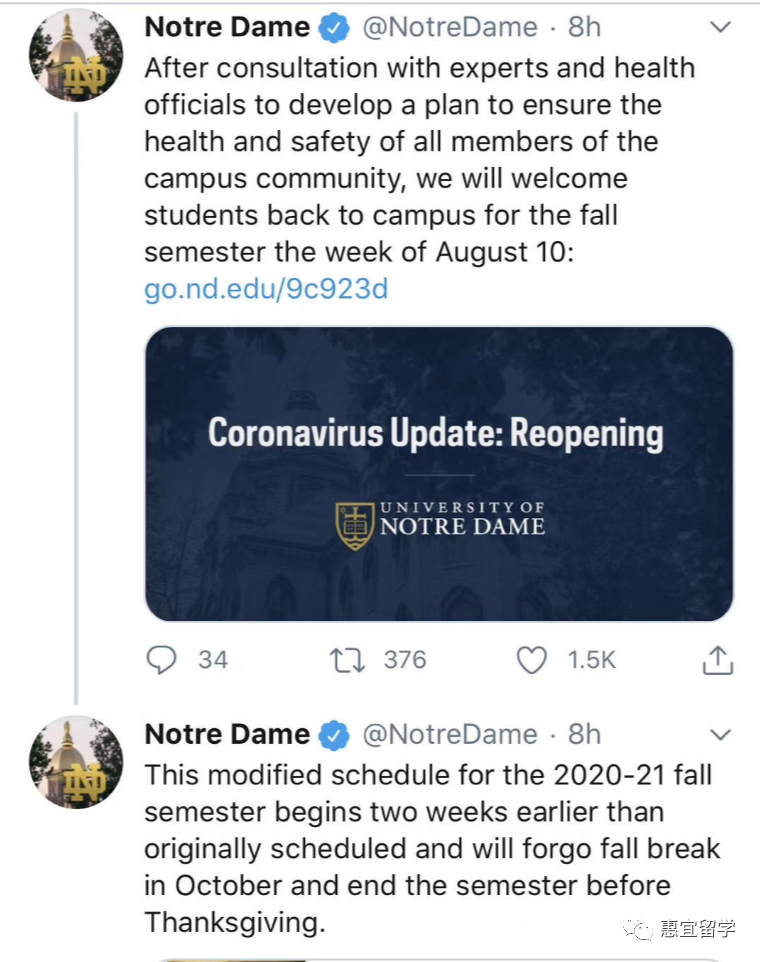Retweet the campus reopening tweet
760x962 pixels.
[346, 659]
